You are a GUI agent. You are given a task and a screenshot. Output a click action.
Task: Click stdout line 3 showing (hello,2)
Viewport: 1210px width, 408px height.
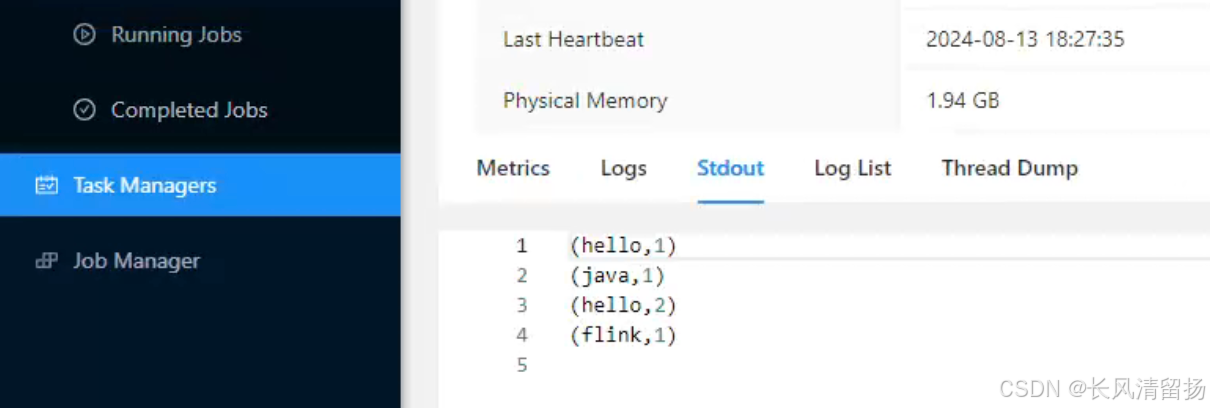coord(623,305)
